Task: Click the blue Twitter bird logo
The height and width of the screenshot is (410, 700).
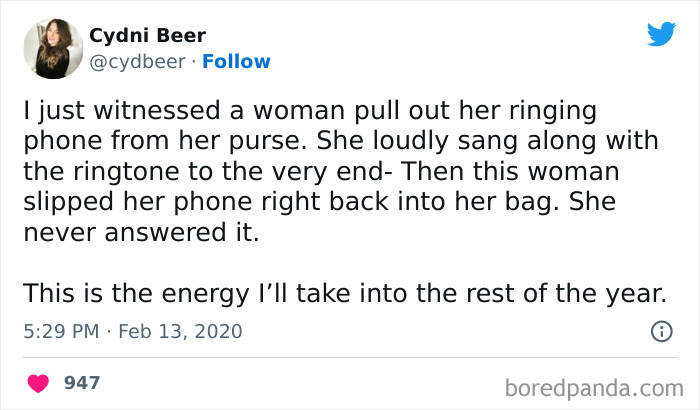Action: (661, 34)
